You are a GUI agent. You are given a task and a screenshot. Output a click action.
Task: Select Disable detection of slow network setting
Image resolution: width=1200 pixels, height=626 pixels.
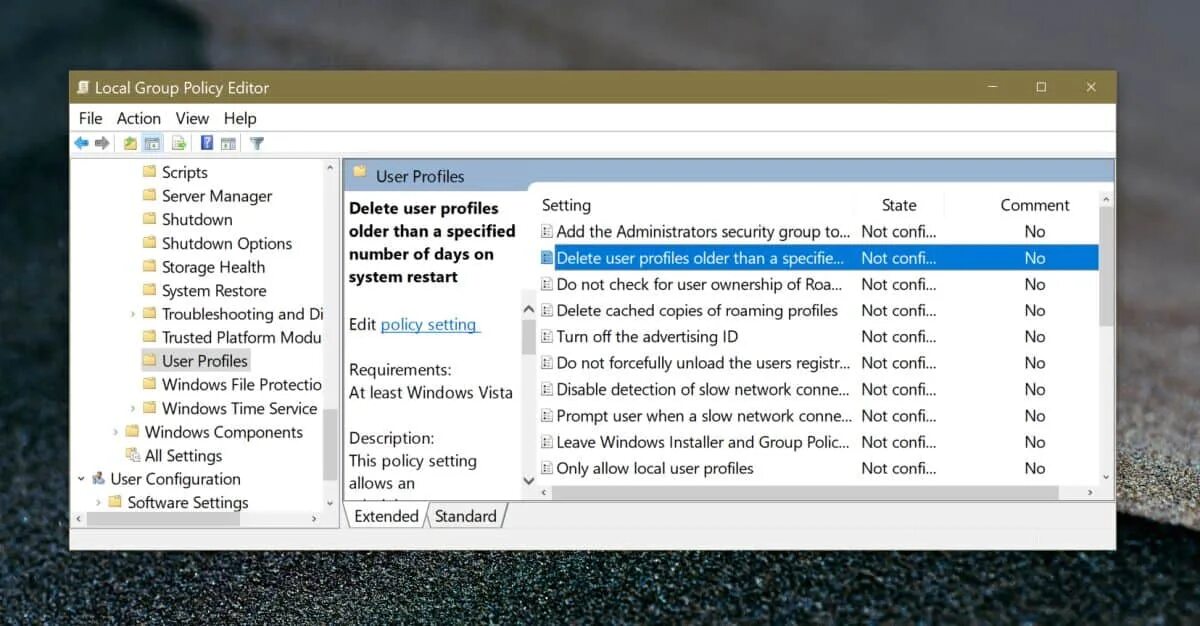click(x=817, y=389)
